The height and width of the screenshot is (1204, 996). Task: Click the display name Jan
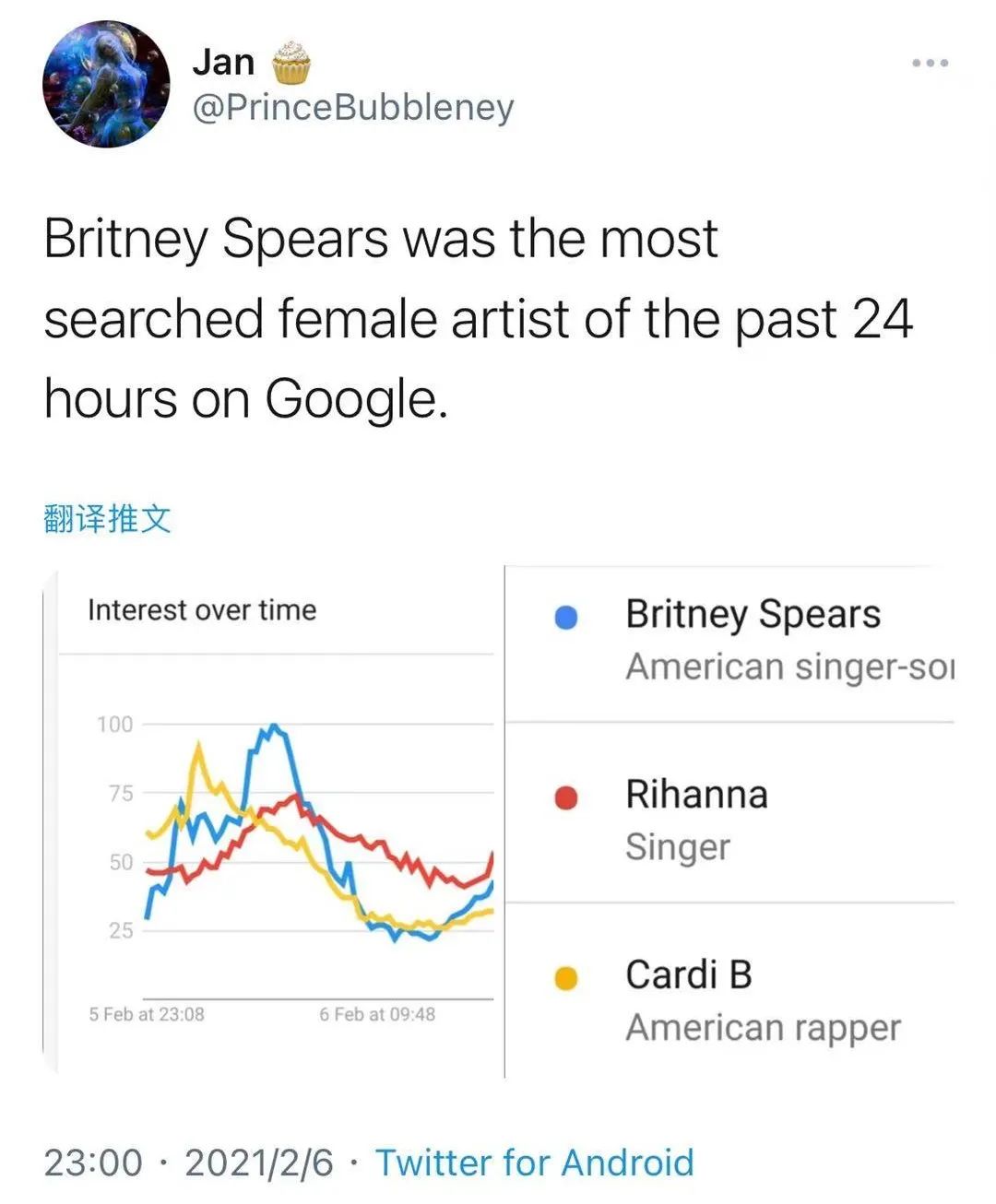[x=223, y=62]
